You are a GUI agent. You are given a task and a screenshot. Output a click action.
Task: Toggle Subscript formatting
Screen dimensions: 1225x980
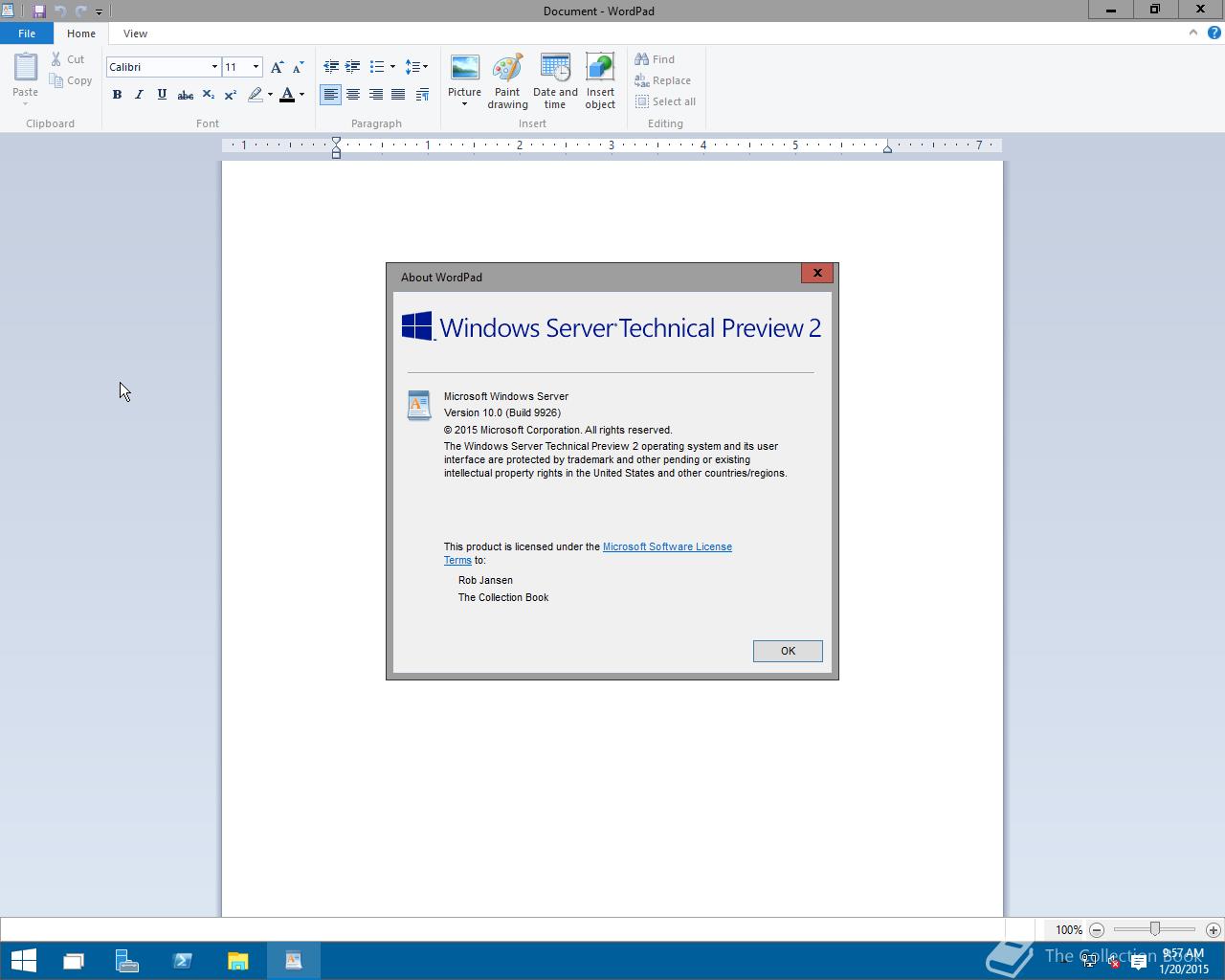point(208,95)
